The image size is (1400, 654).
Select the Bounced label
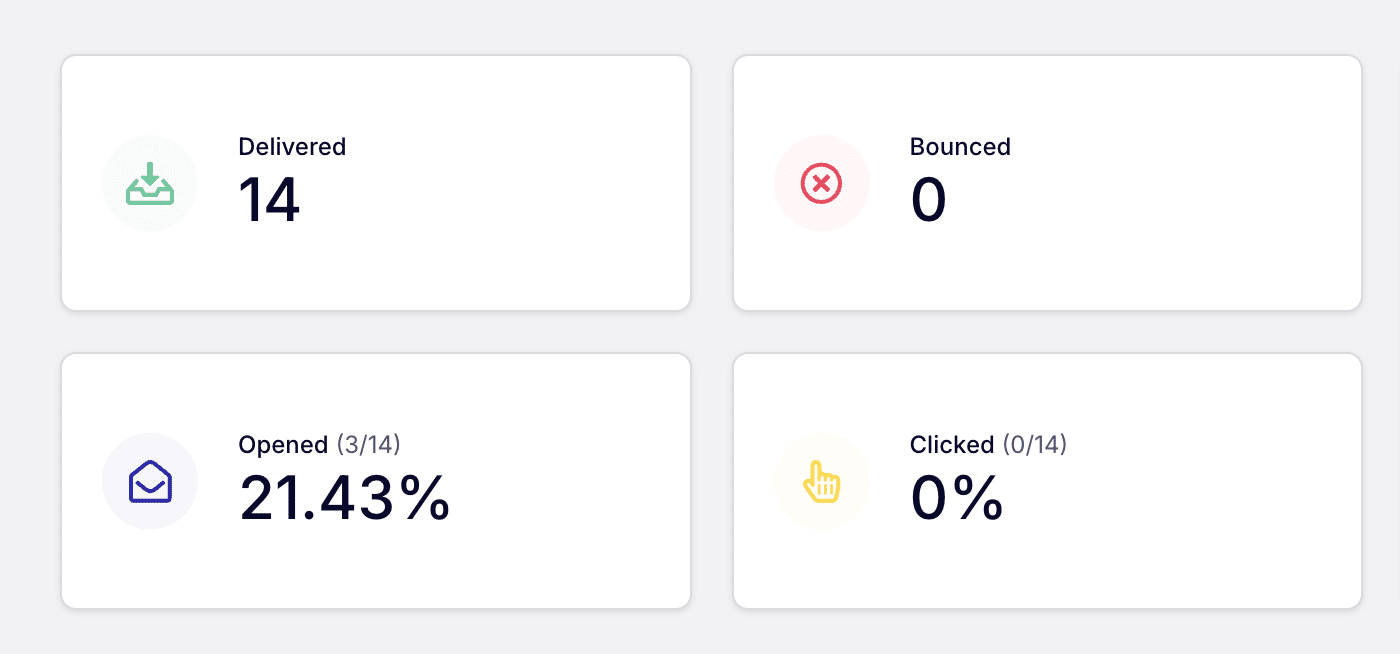click(960, 146)
